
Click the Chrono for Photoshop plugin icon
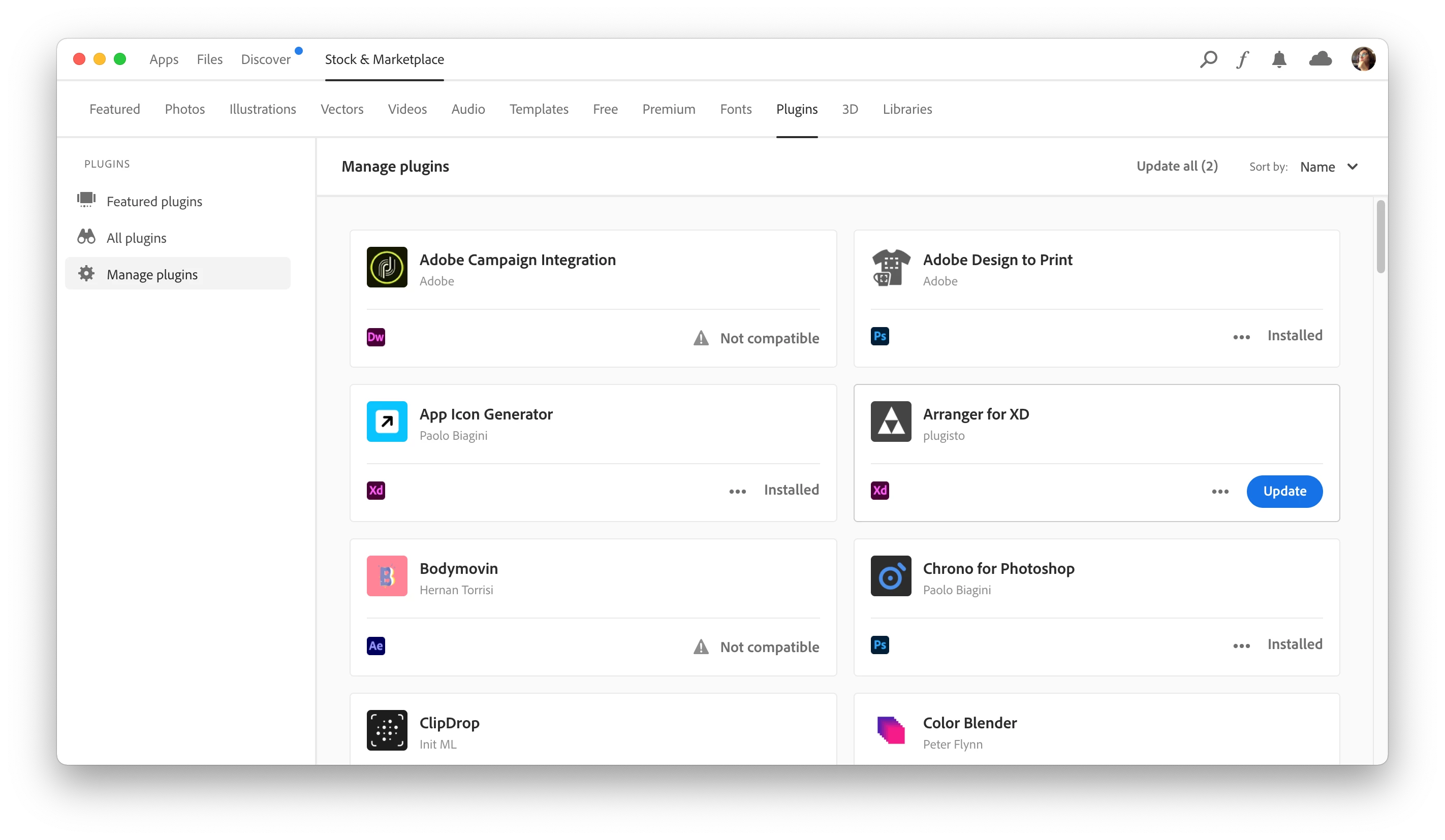(x=891, y=576)
